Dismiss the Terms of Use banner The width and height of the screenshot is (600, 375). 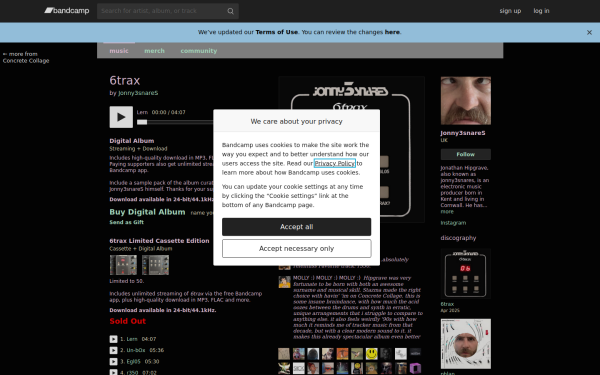pyautogui.click(x=589, y=33)
